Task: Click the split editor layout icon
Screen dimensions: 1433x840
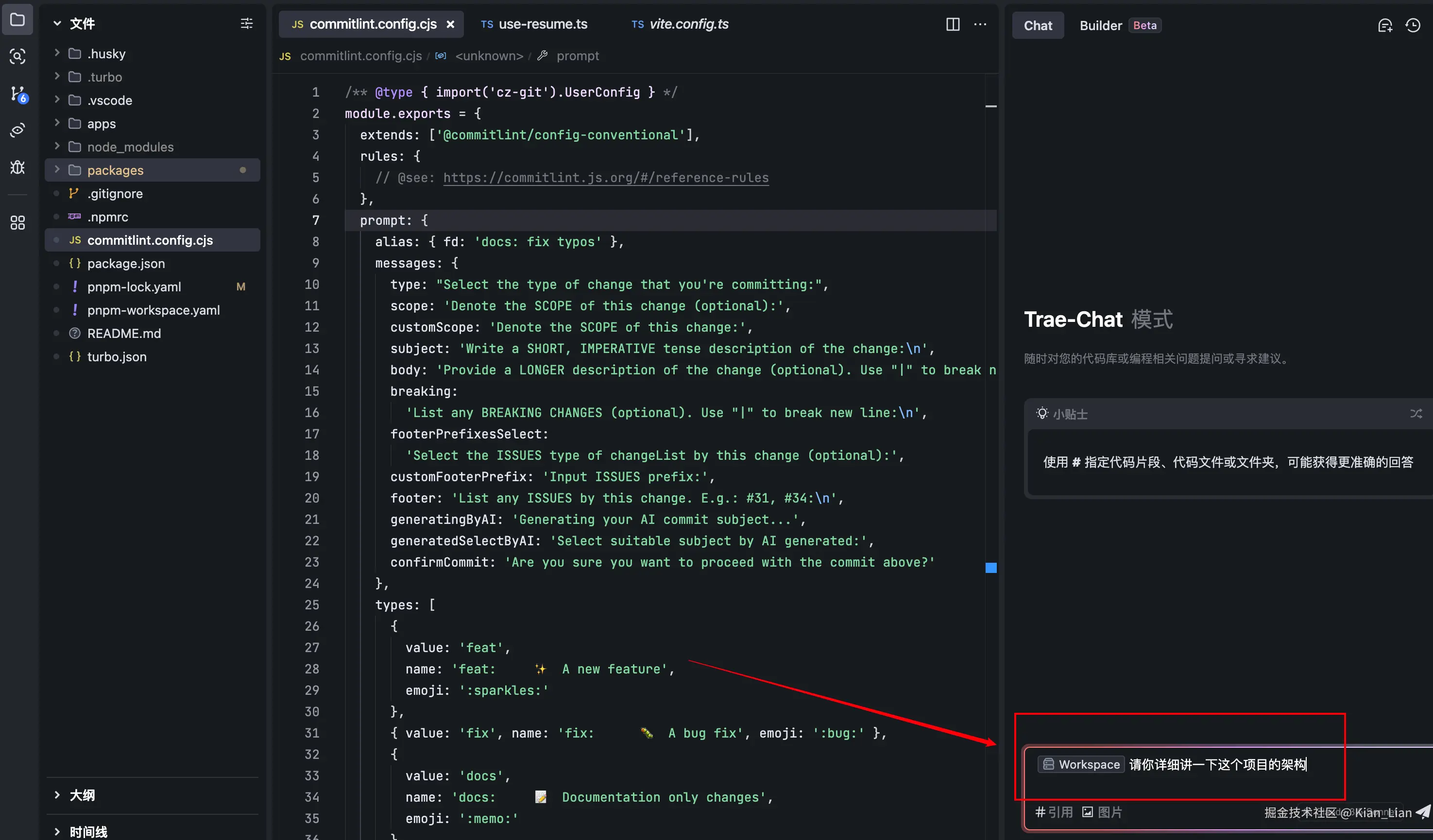Action: tap(953, 24)
